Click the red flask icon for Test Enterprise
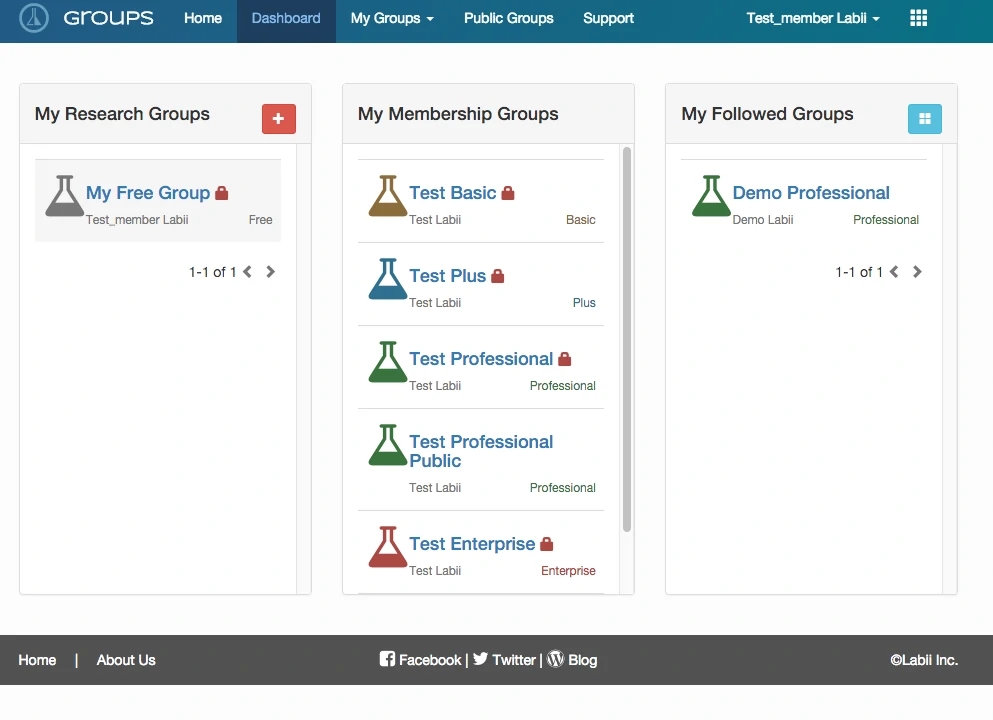 (x=387, y=548)
